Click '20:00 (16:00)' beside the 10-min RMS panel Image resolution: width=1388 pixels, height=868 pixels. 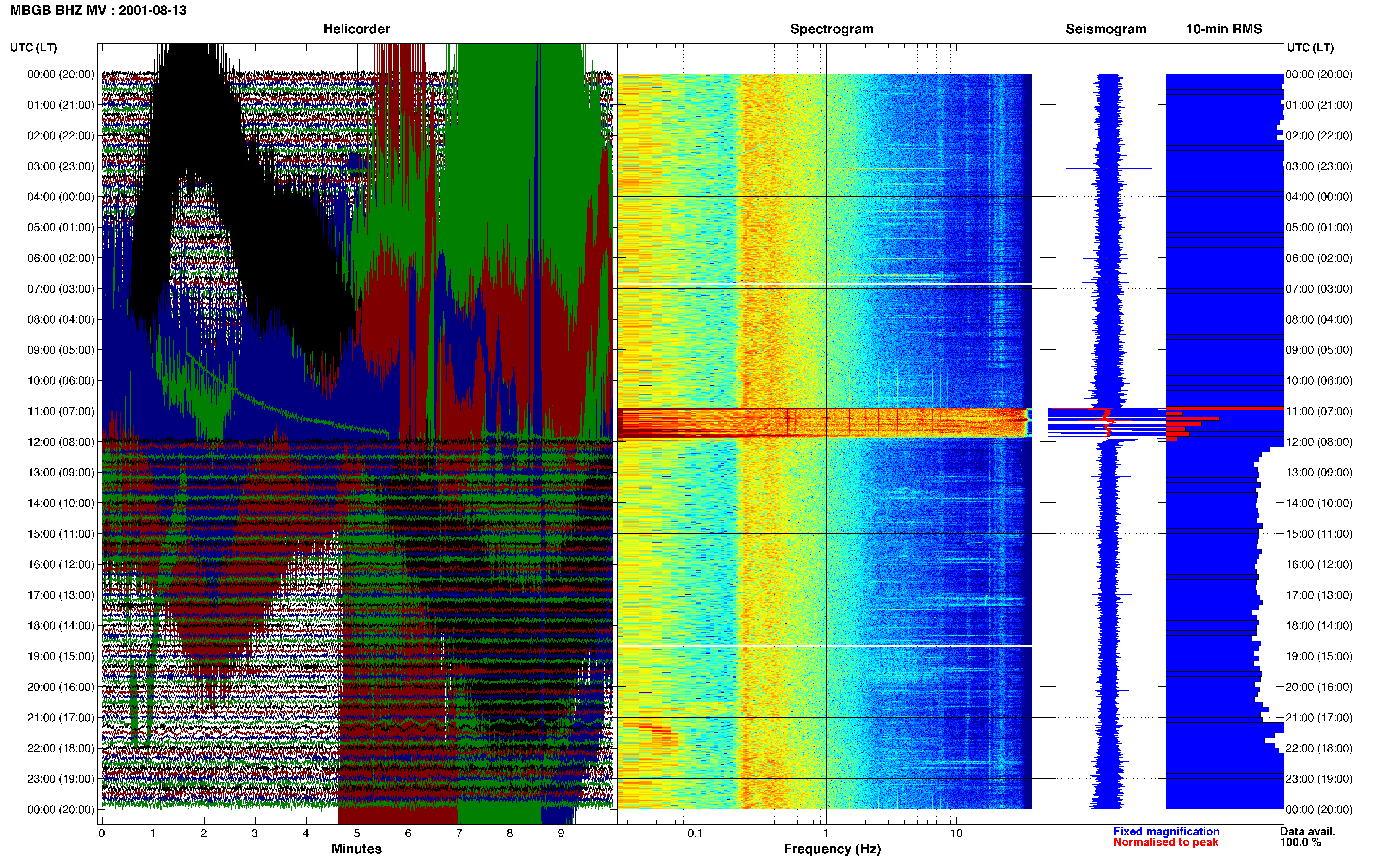point(1319,687)
